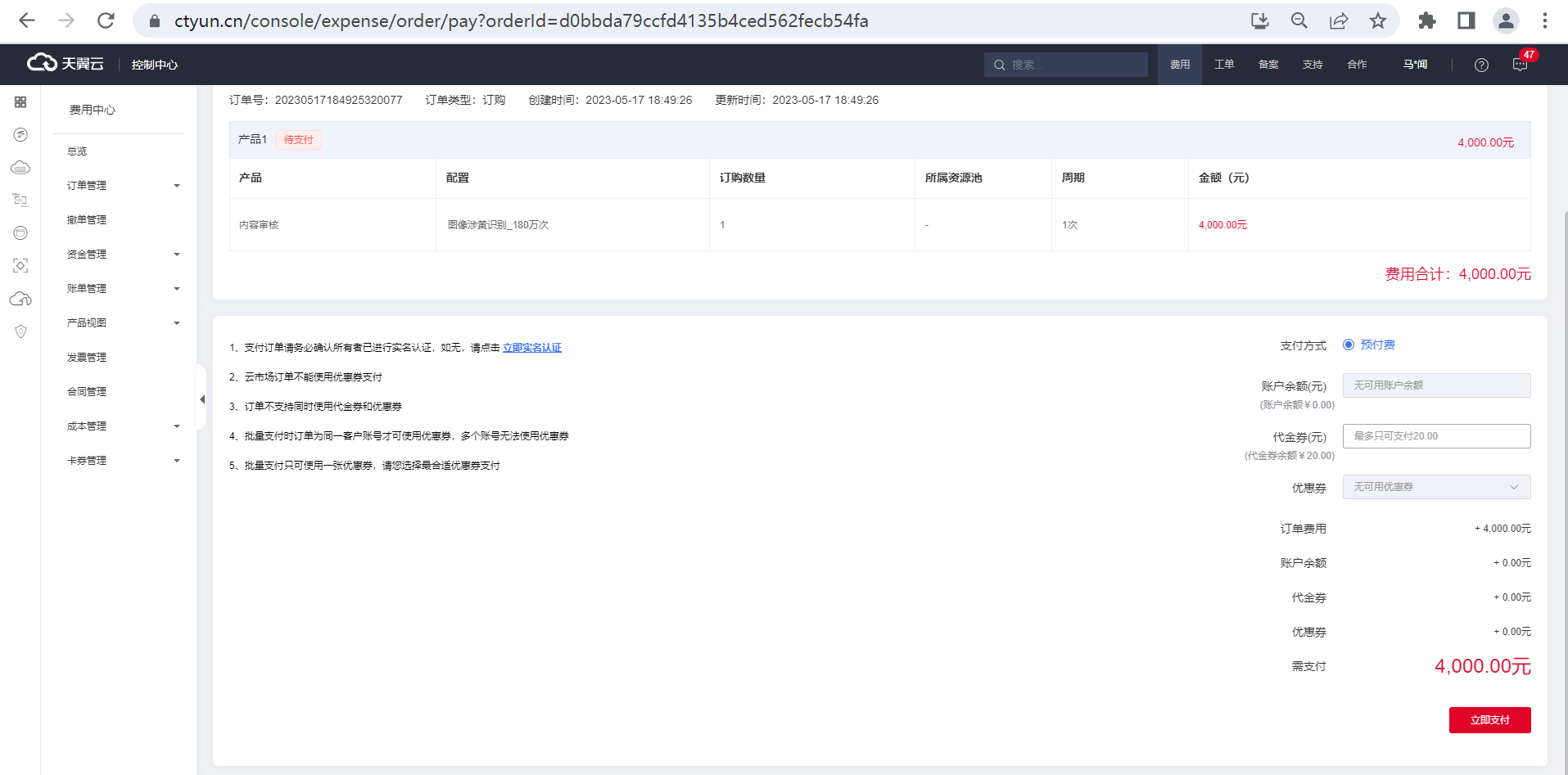Click the VPC network icon in the left rail
Viewport: 1568px width, 775px height.
point(20,201)
